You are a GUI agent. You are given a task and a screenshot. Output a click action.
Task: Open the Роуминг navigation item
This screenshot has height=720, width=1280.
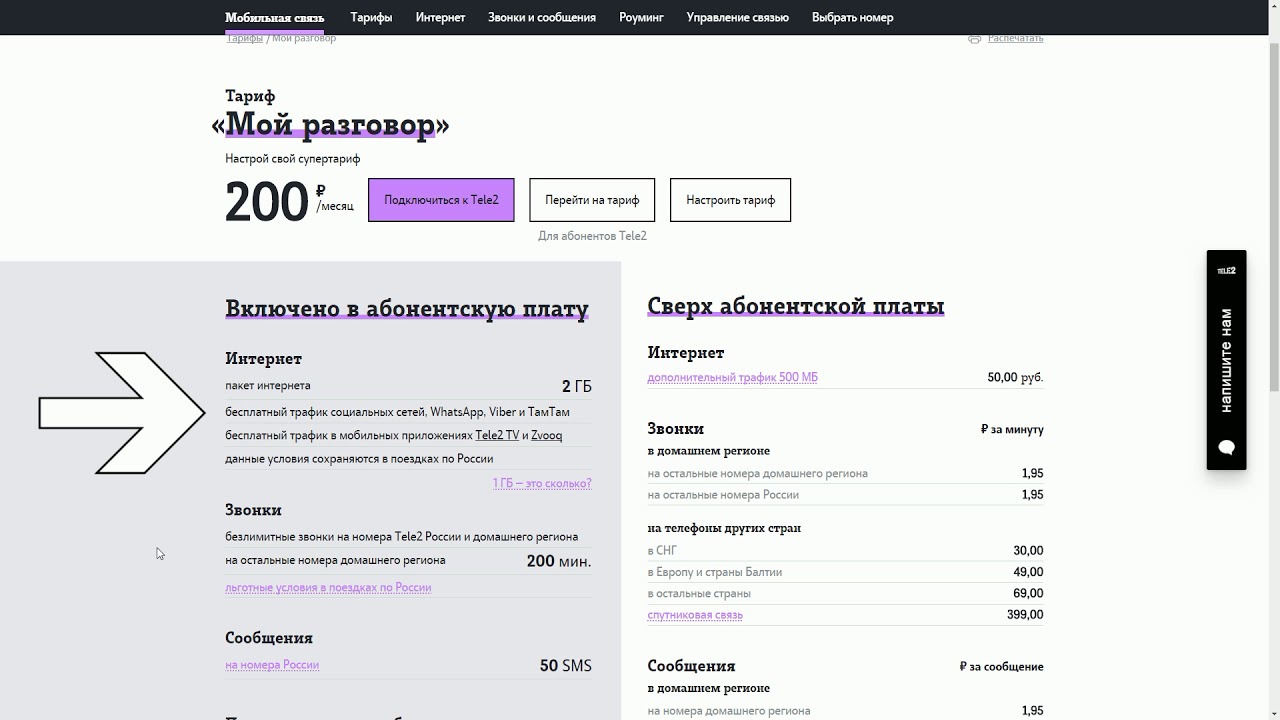(x=641, y=17)
